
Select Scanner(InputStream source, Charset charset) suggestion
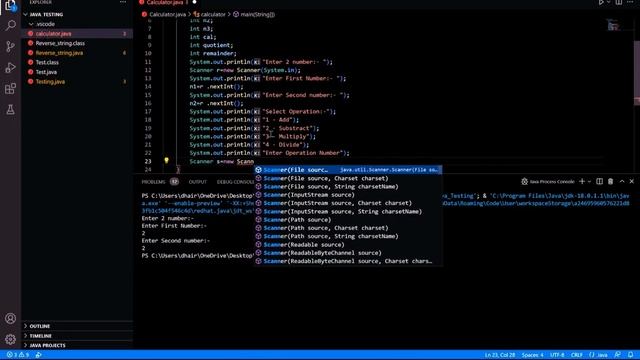coord(348,203)
